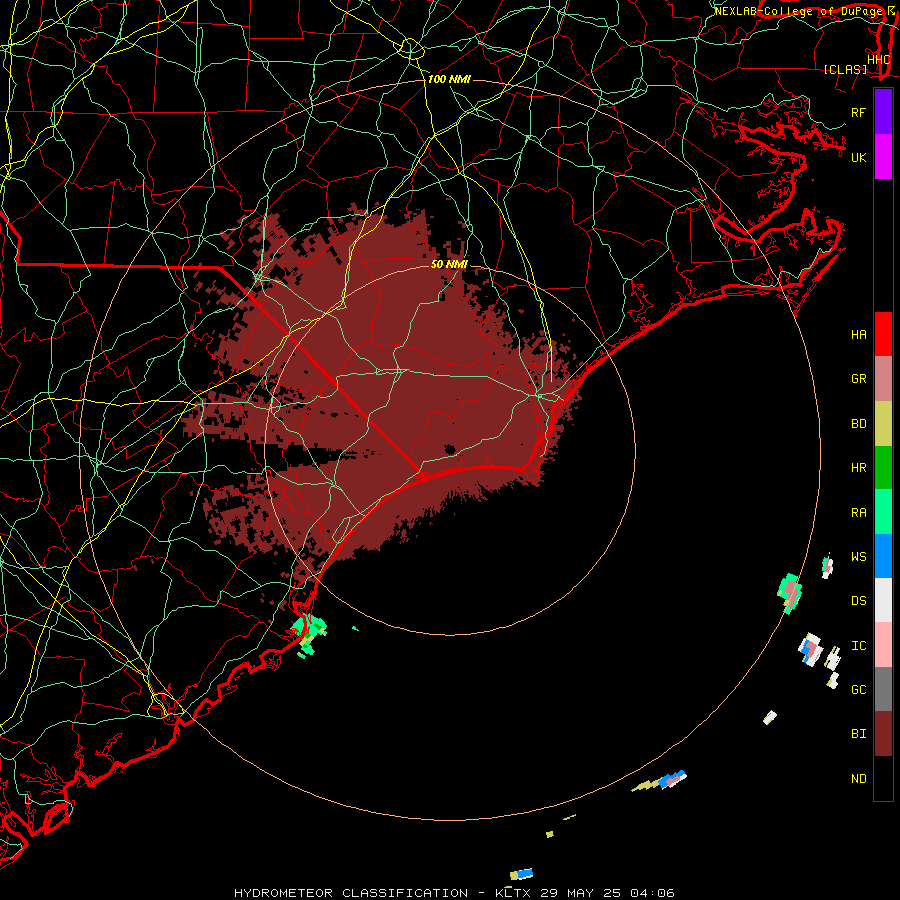Screen dimensions: 900x900
Task: Click the "BI" legend label
Action: tap(859, 734)
